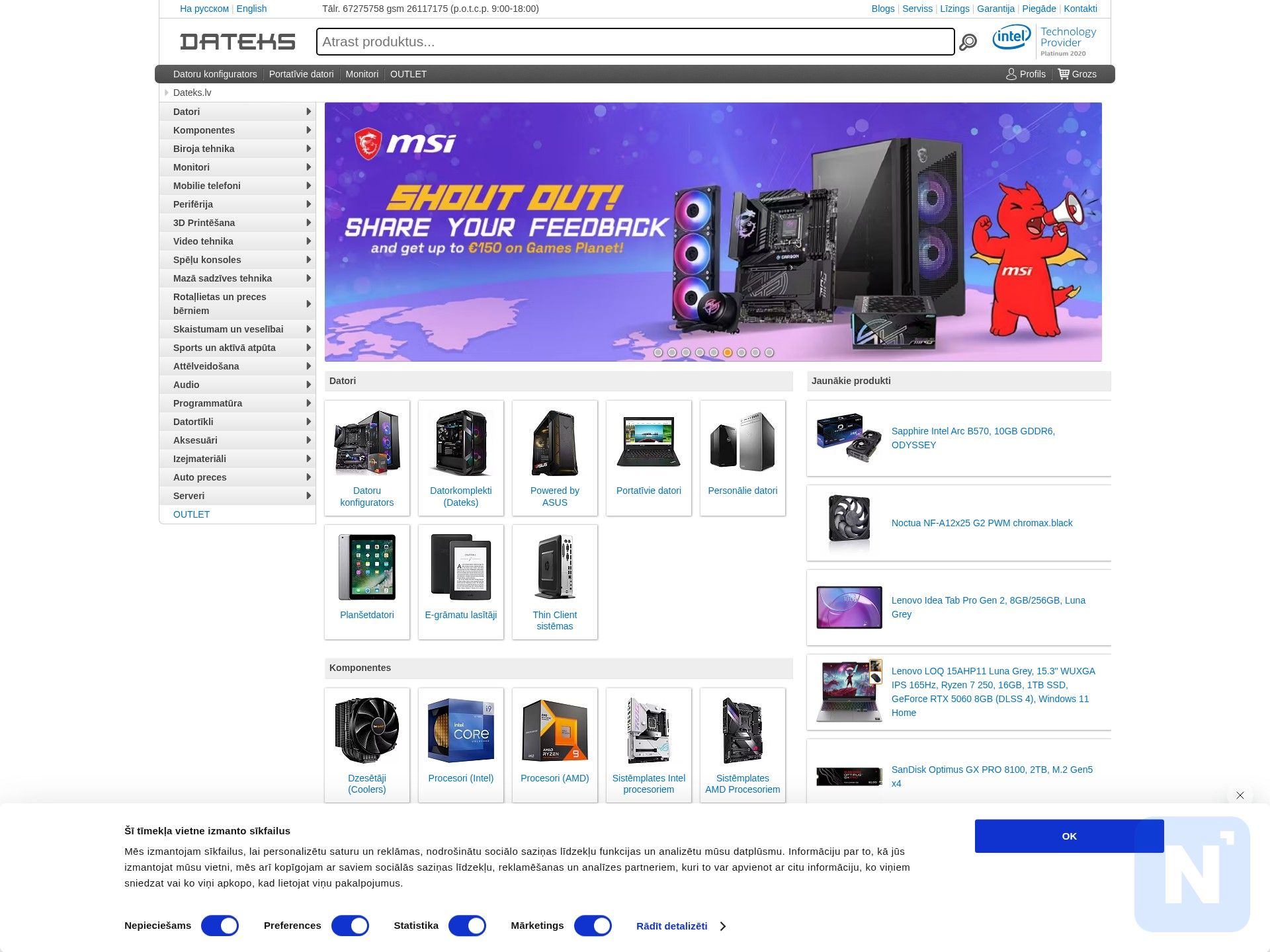Viewport: 1270px width, 952px height.
Task: Select the highlighted orange banner dot
Action: pos(728,352)
